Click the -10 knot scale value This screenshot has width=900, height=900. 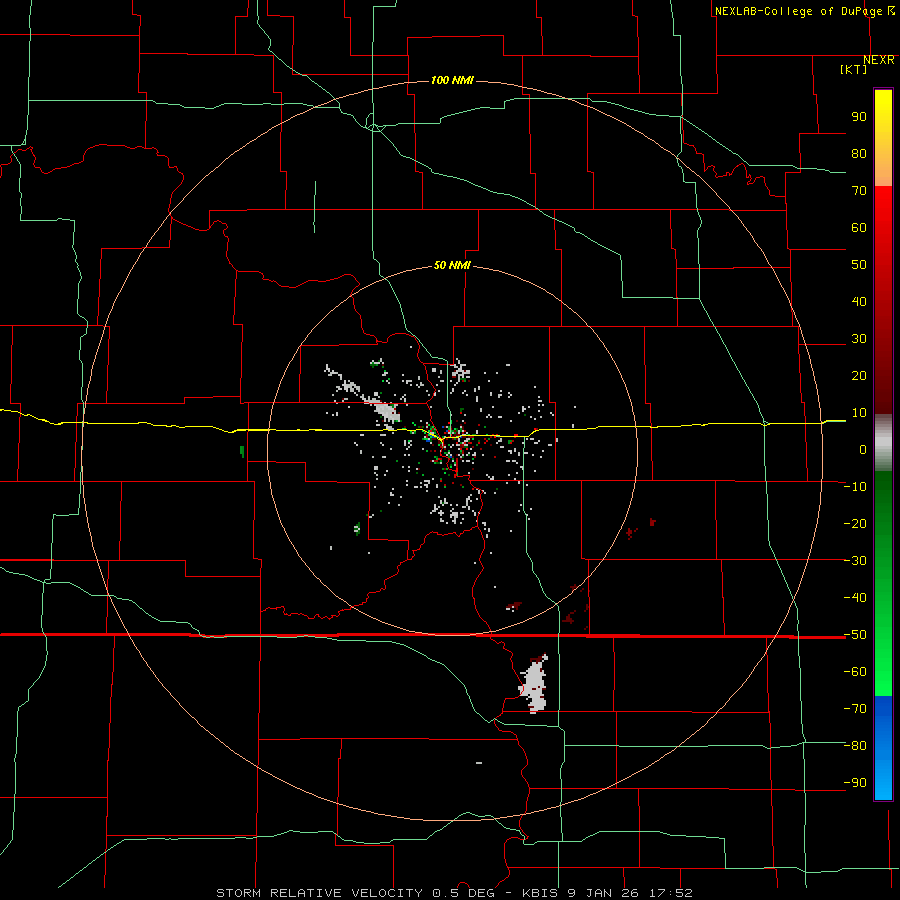click(x=855, y=487)
